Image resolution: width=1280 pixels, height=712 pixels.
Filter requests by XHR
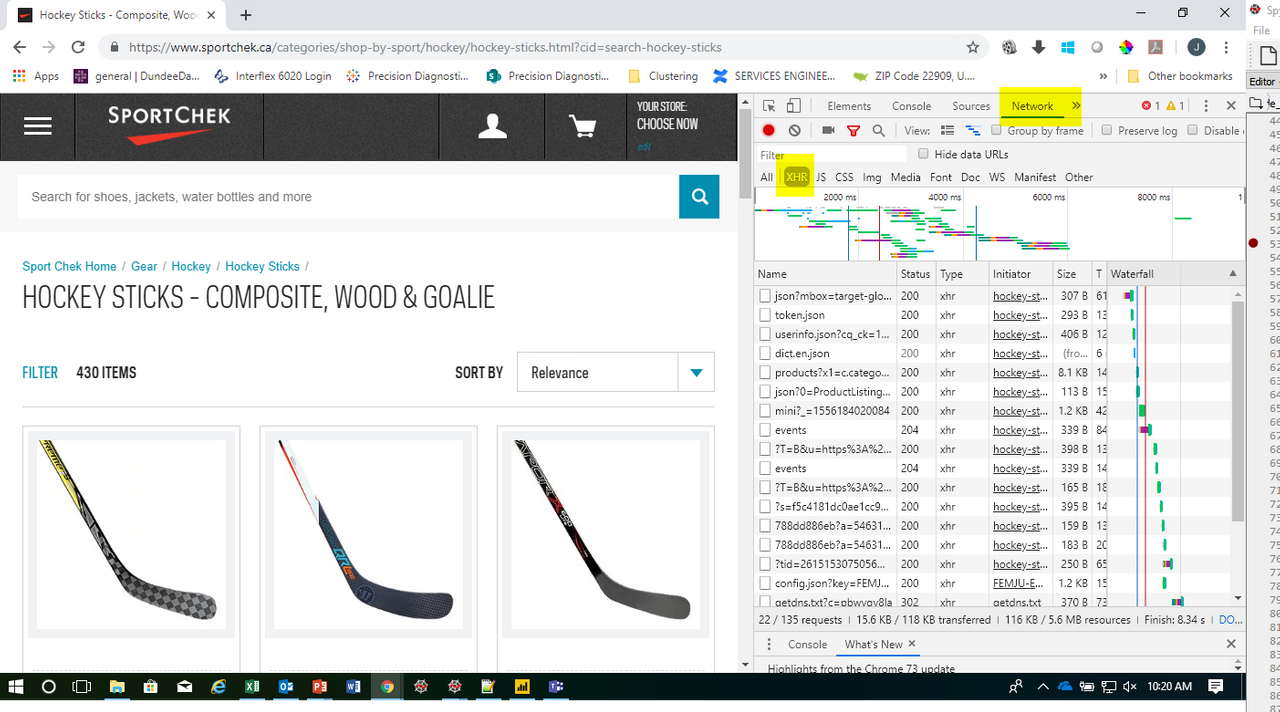pyautogui.click(x=796, y=177)
